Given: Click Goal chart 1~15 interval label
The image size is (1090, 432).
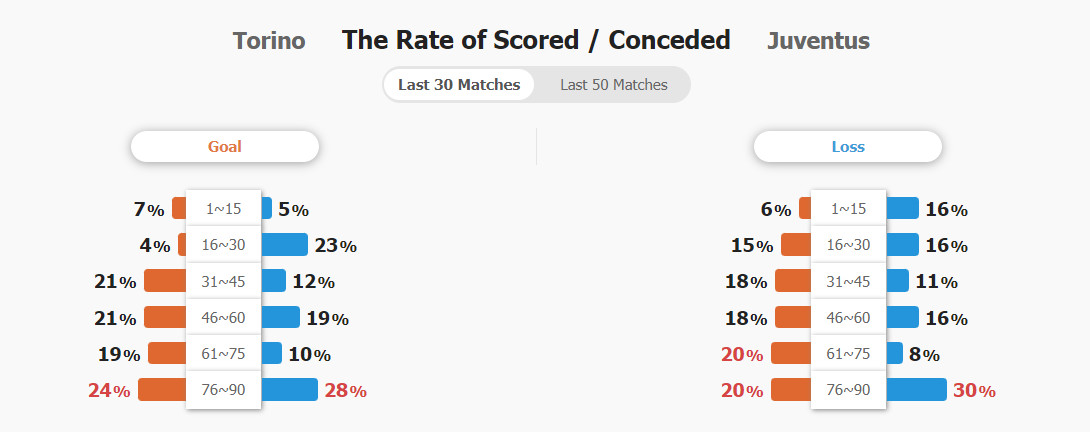Looking at the screenshot, I should [223, 208].
